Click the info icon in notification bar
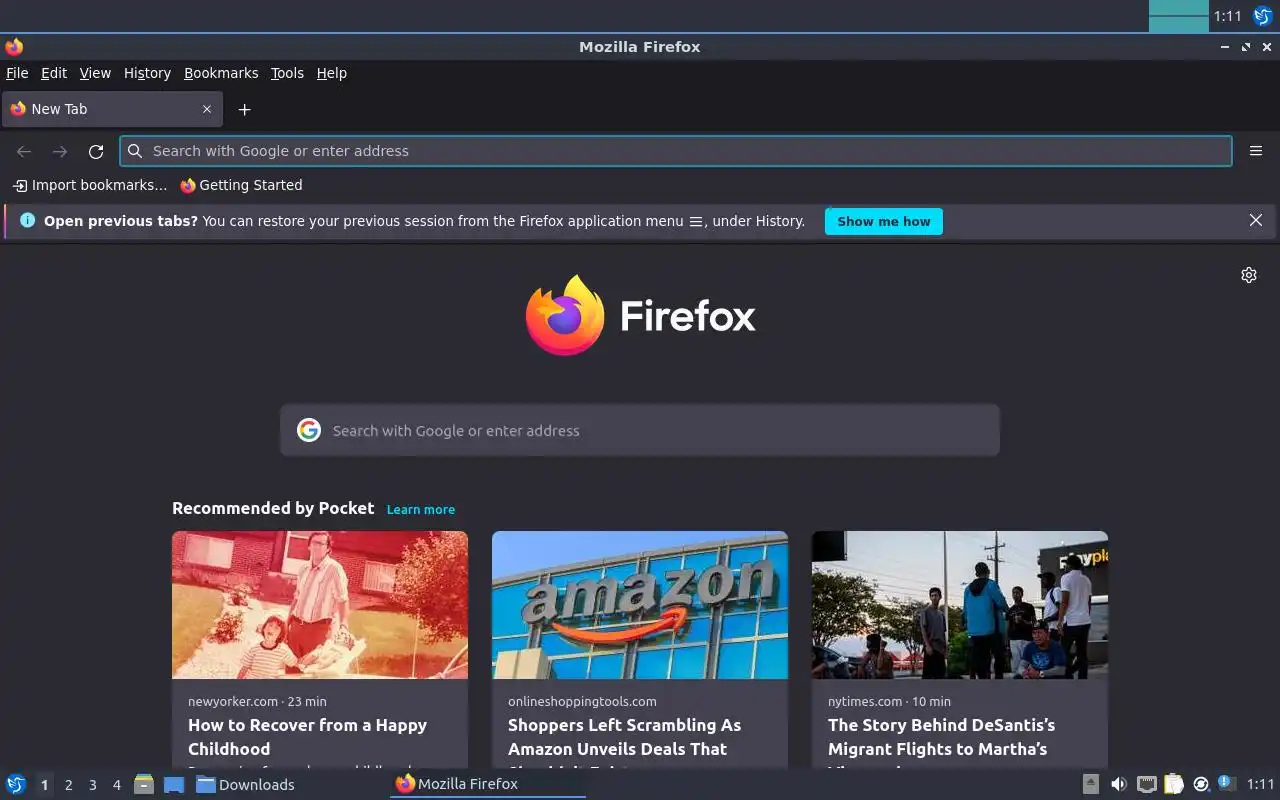Screen dimensions: 1280x800 point(27,220)
